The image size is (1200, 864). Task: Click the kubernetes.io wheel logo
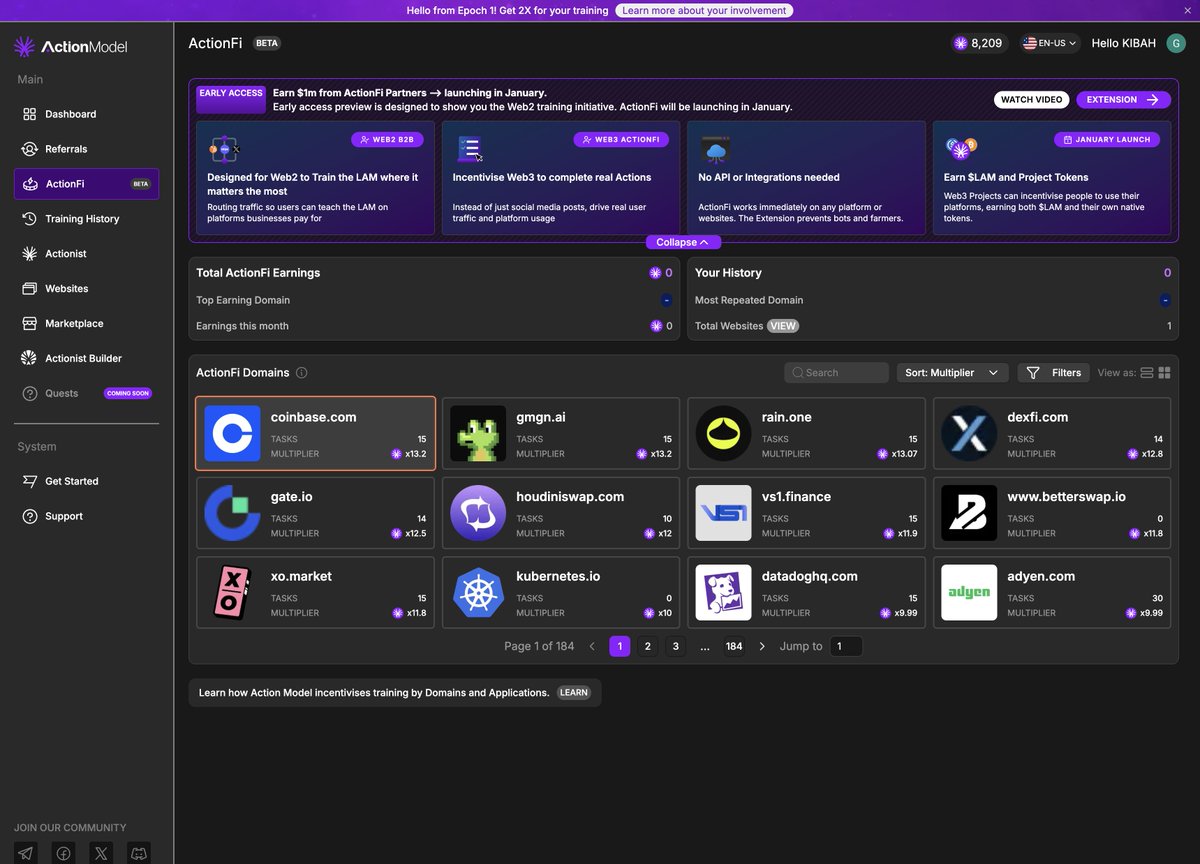(x=478, y=593)
